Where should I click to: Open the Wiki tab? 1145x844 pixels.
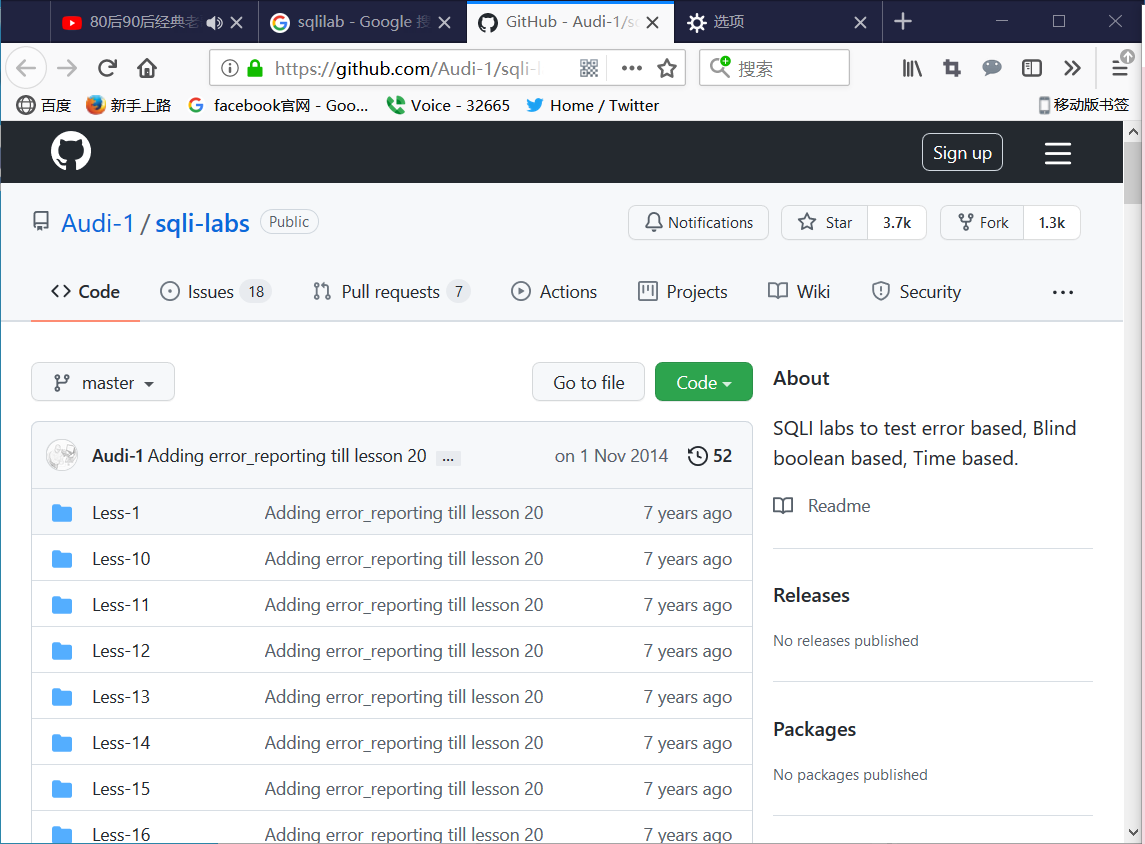tap(799, 292)
